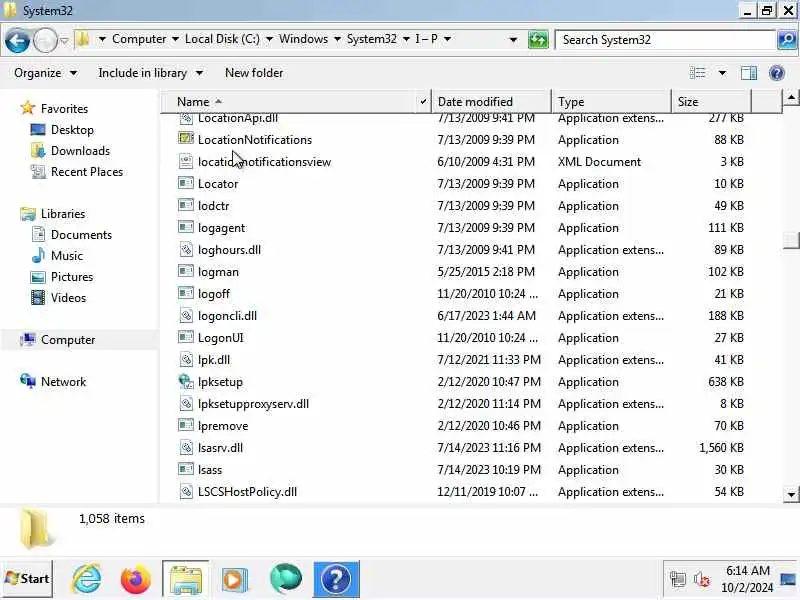Open the Organize dropdown menu
This screenshot has height=600, width=800.
click(x=45, y=73)
